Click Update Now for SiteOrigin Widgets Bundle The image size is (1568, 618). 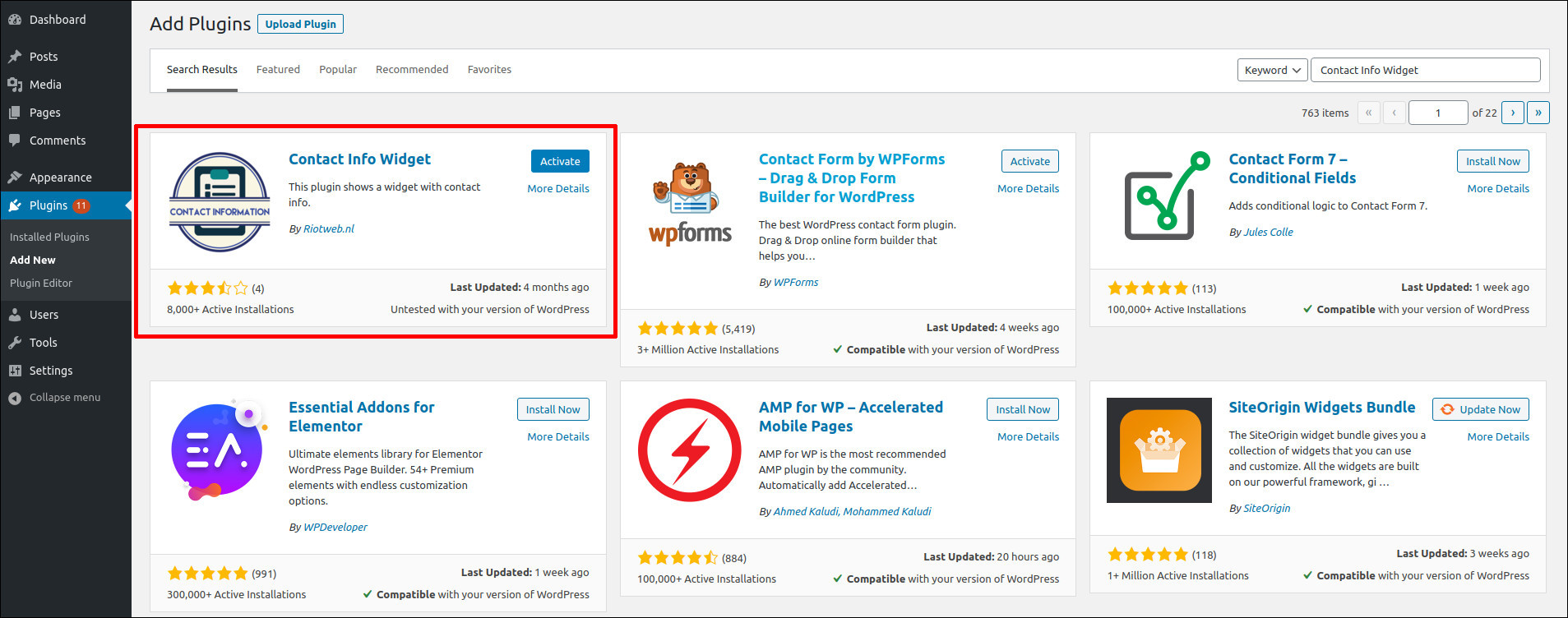point(1481,409)
